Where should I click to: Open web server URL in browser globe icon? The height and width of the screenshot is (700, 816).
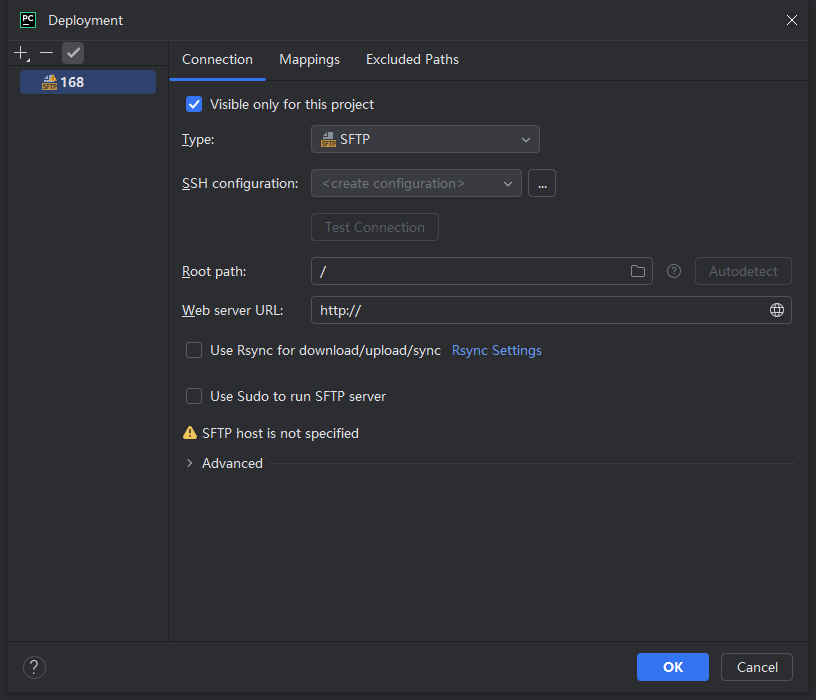click(x=776, y=310)
